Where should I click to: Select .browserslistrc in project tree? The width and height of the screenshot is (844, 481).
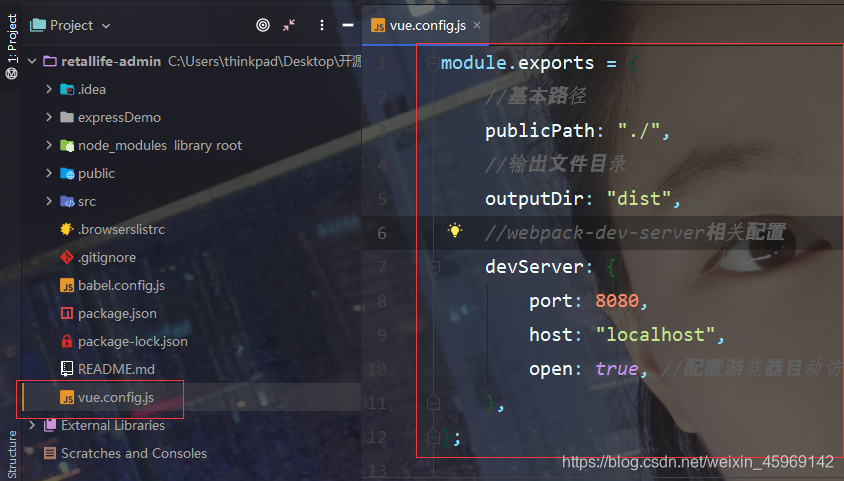point(121,229)
